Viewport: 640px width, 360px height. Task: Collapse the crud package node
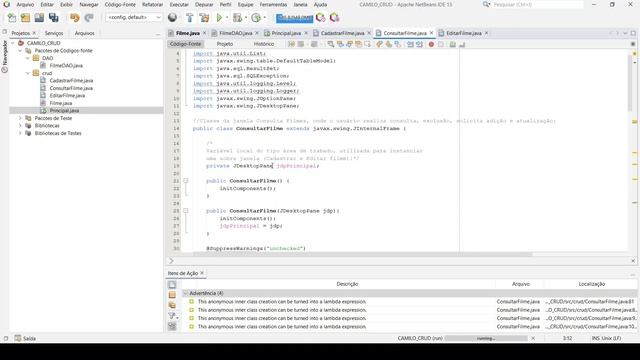coord(28,73)
